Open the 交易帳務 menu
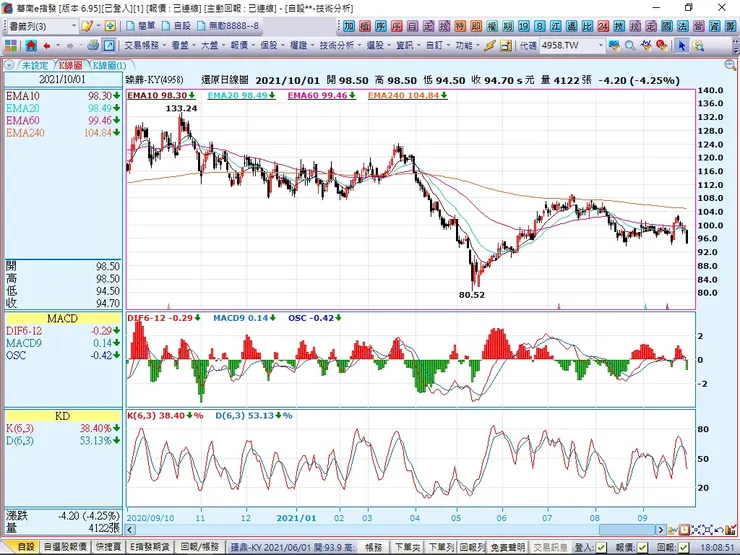Screen dimensions: 740x555 pos(145,45)
